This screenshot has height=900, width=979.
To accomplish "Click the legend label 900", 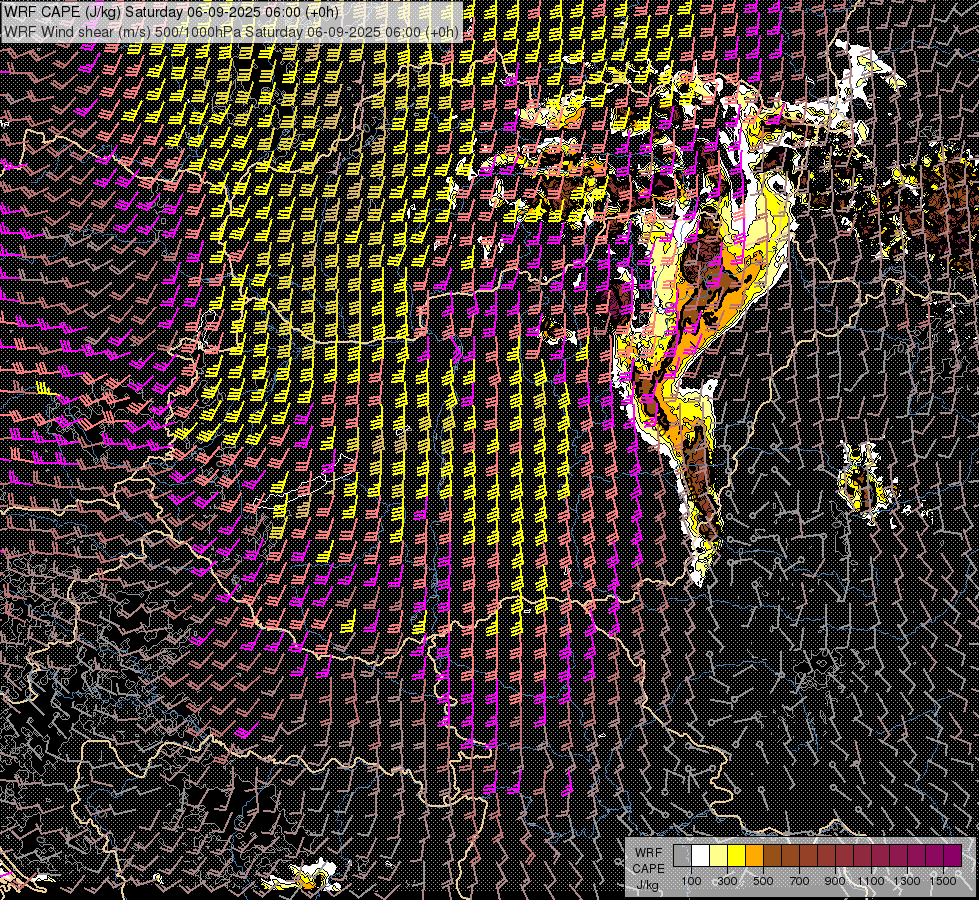I will click(x=835, y=881).
